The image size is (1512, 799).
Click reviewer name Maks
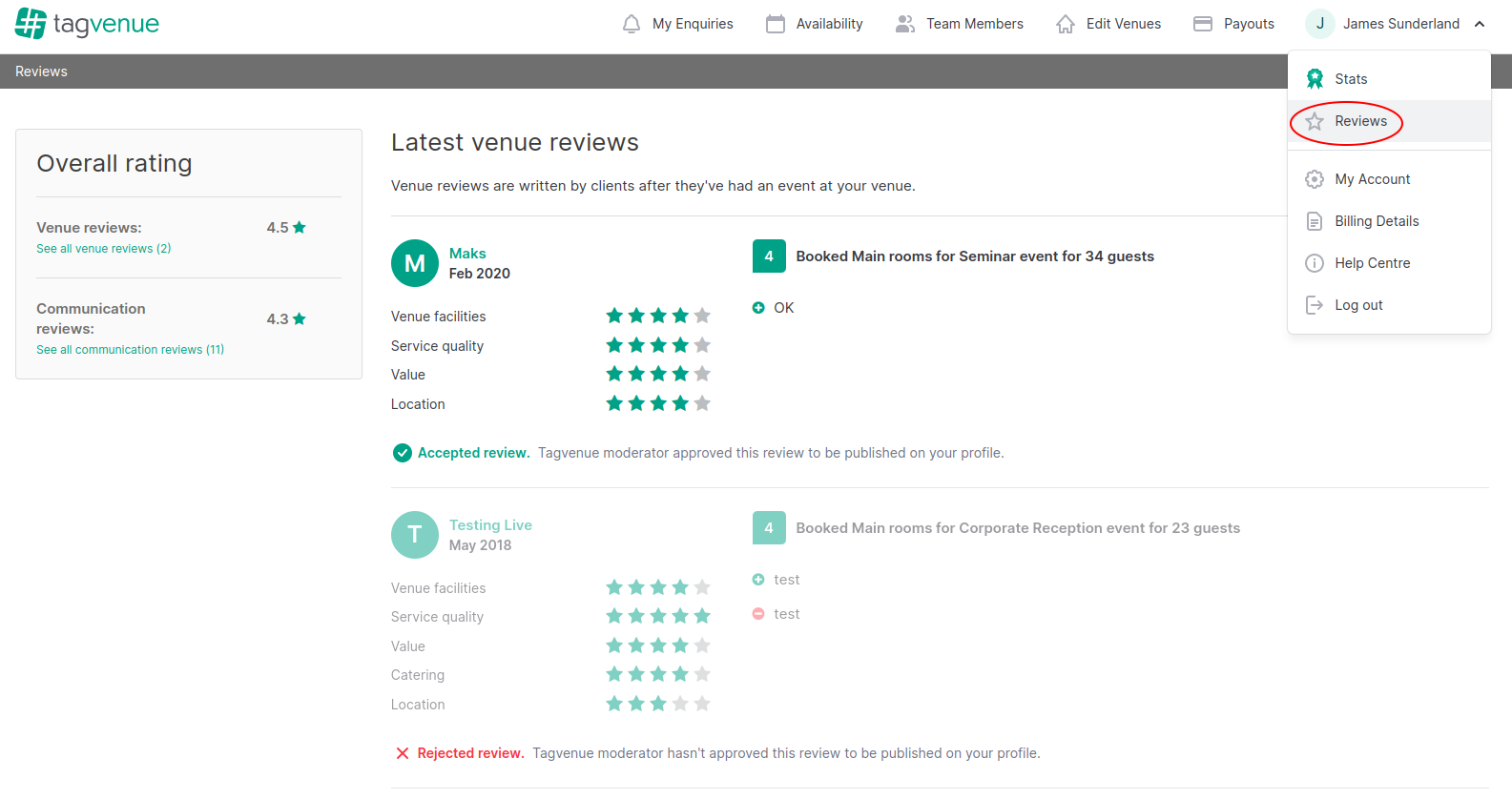467,254
